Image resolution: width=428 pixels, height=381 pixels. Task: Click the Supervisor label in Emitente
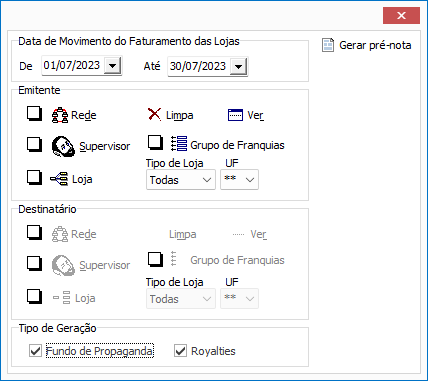point(105,146)
